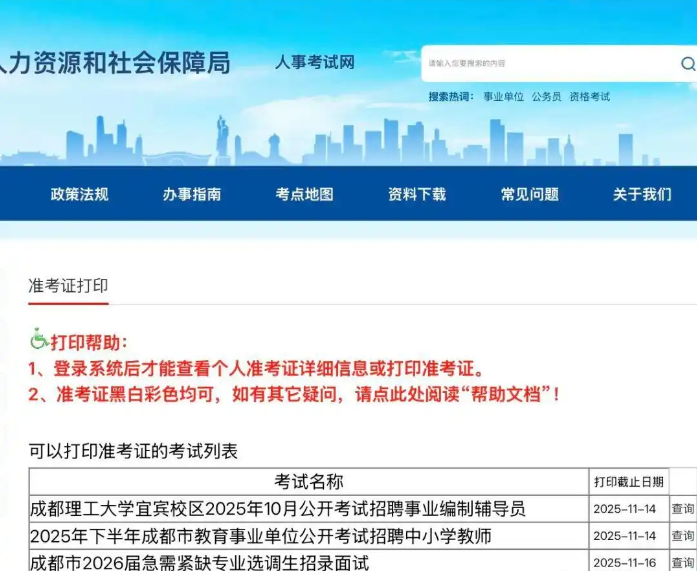Open the 政策法规 navigation menu
This screenshot has width=697, height=571.
(79, 194)
